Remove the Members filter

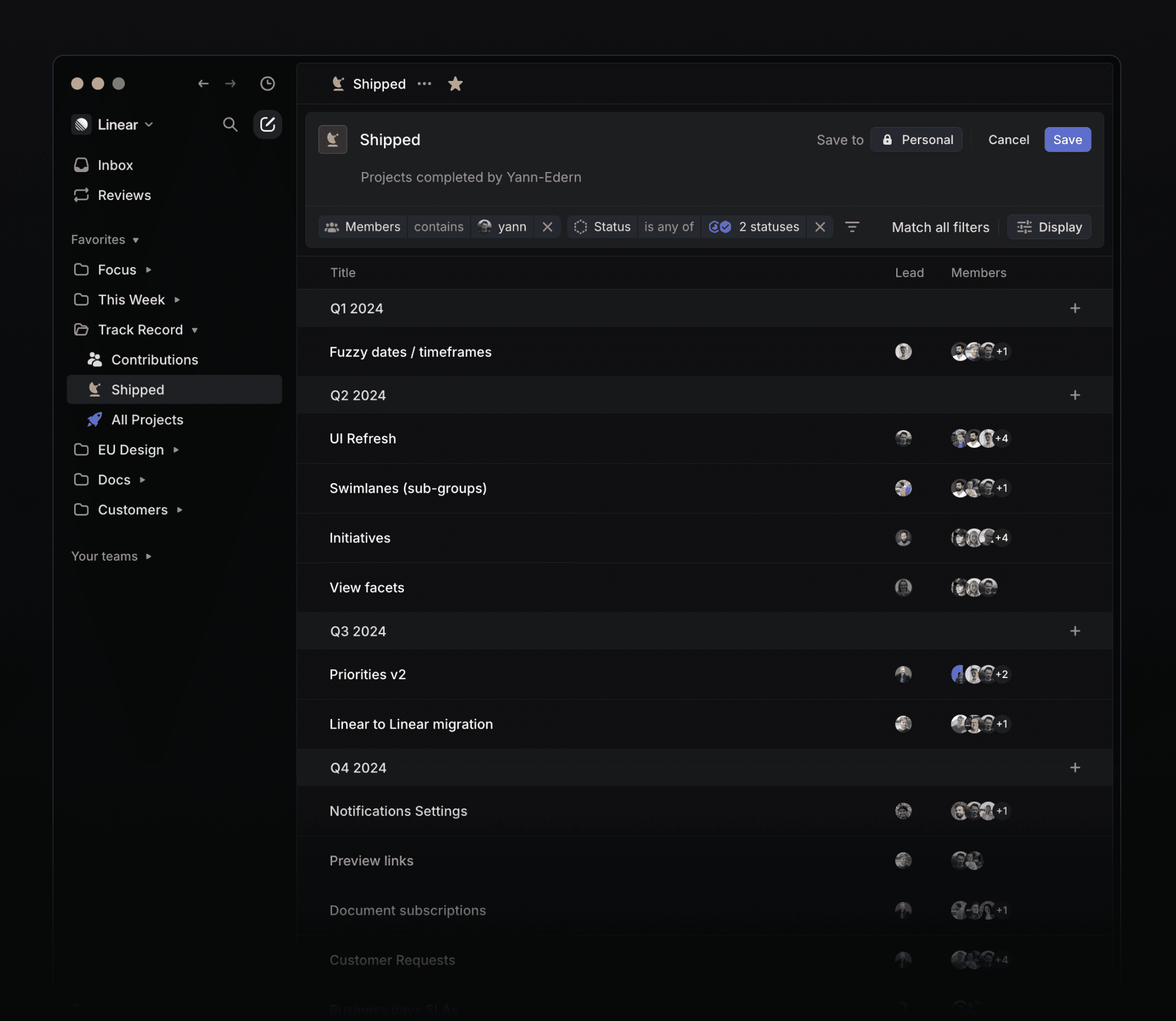point(547,227)
